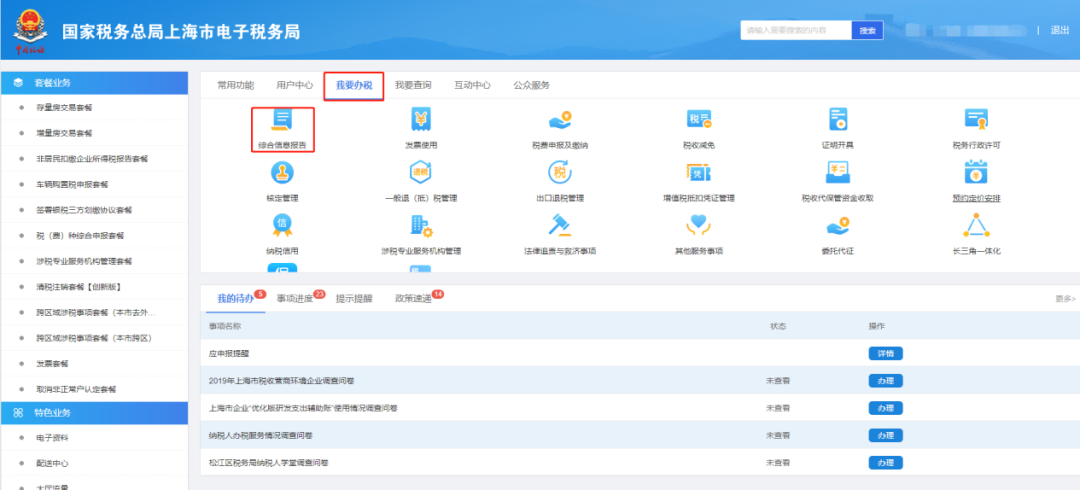The width and height of the screenshot is (1080, 490).
Task: Open 配送中心 under 特色业务
Action: 52,463
